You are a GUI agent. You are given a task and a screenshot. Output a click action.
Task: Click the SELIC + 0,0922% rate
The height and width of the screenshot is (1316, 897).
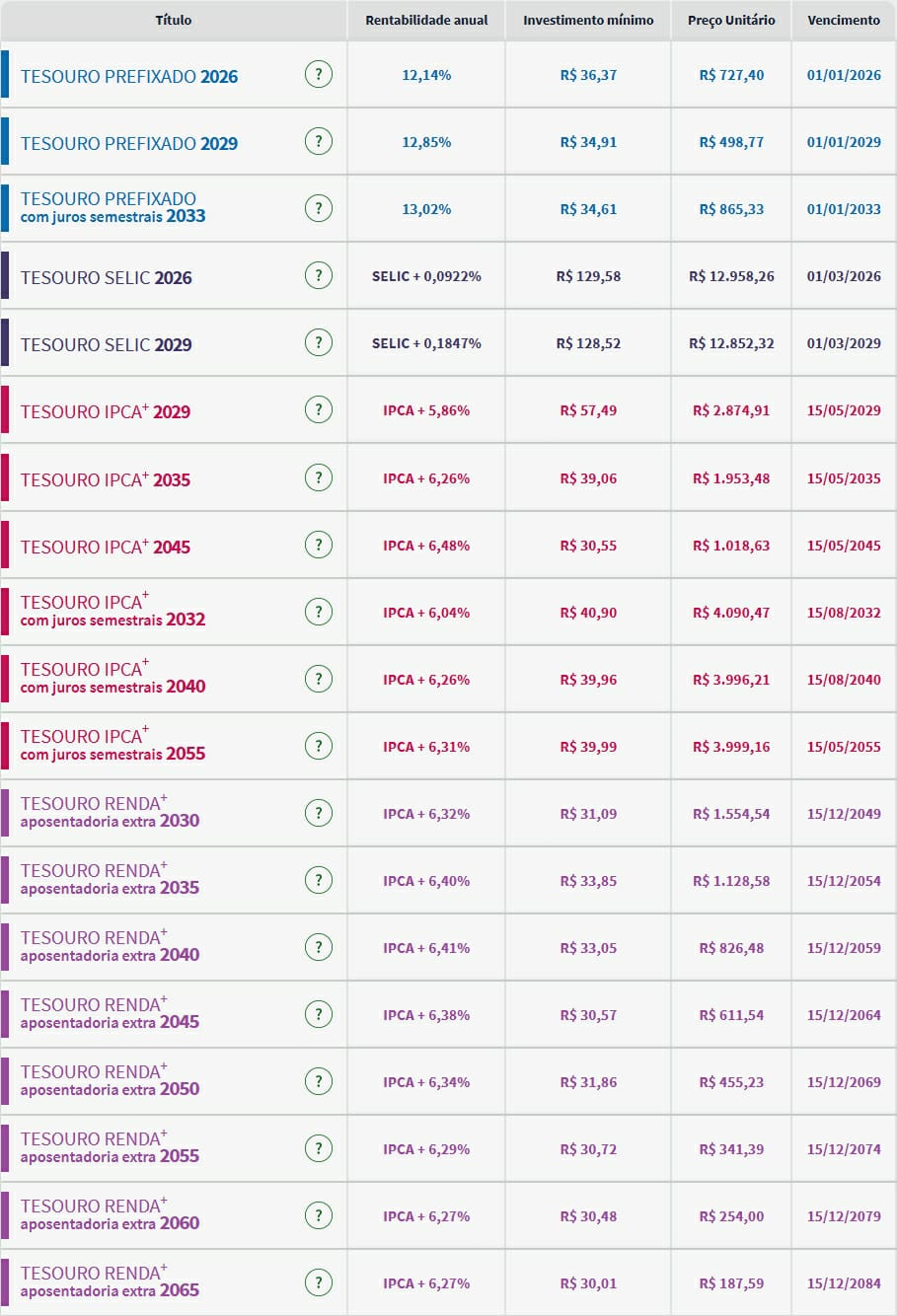click(426, 276)
